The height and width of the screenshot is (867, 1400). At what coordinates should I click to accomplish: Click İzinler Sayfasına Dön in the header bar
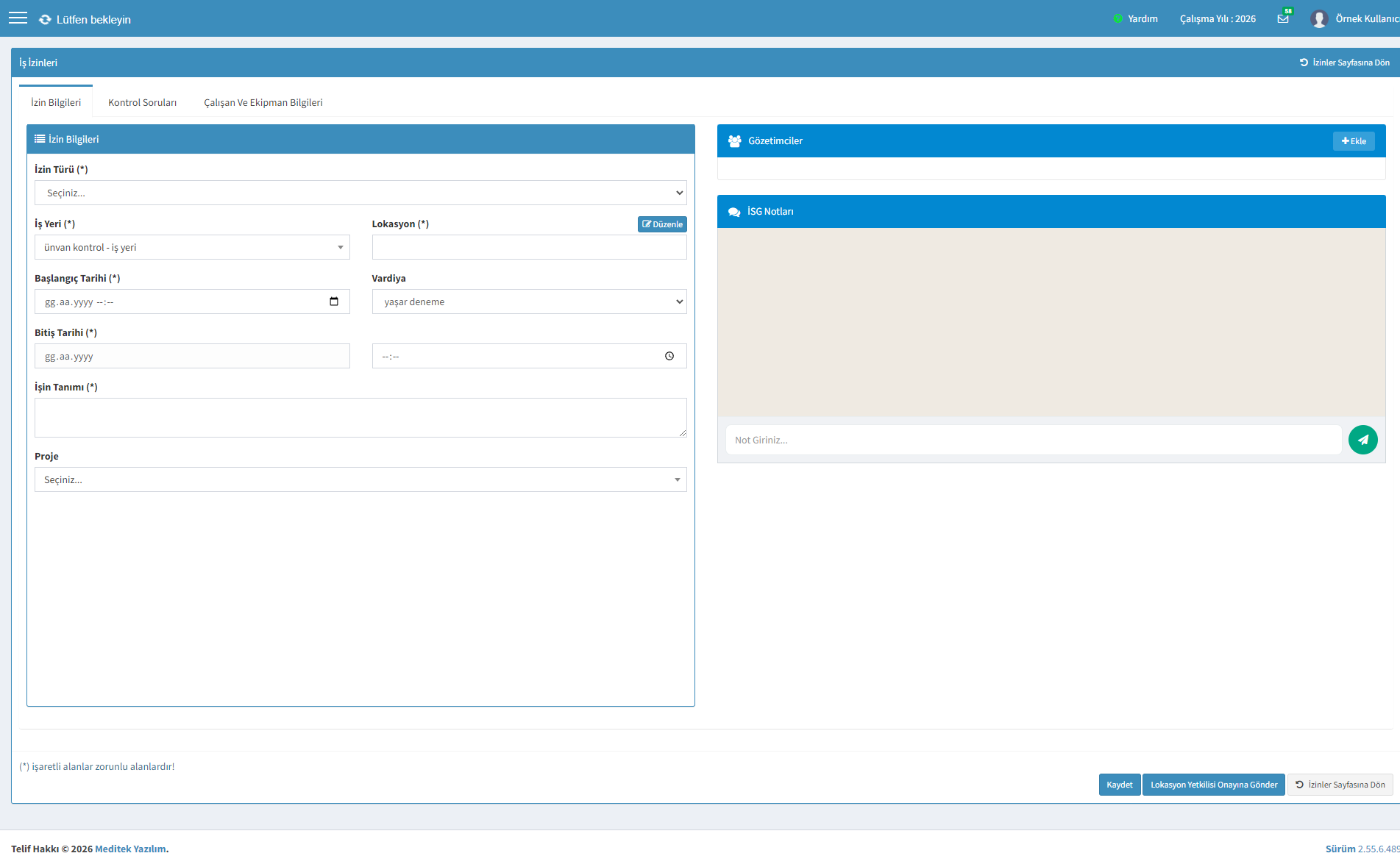pos(1344,63)
